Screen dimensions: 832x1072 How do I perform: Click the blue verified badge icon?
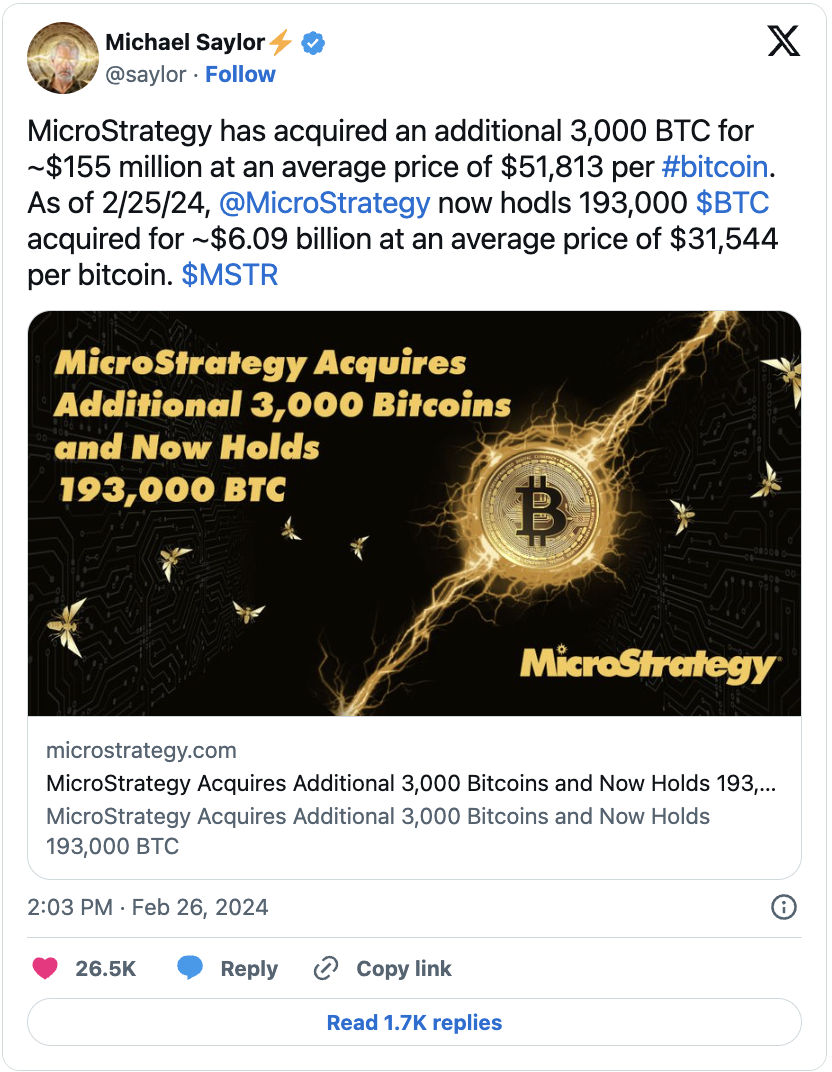click(x=313, y=43)
